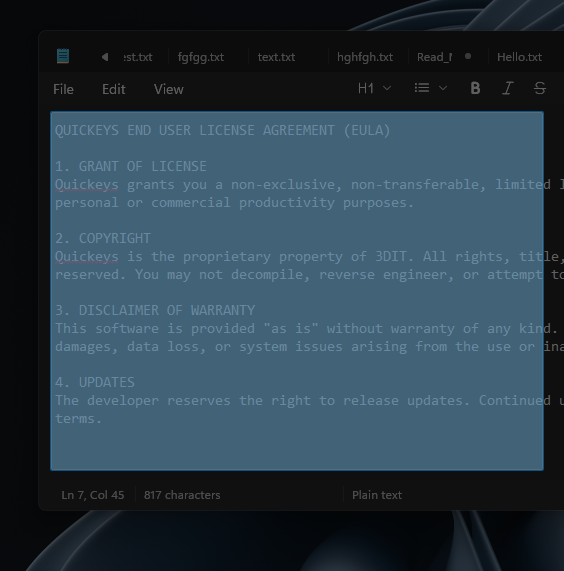Click the Plain text status indicator
The image size is (564, 571).
pyautogui.click(x=377, y=495)
